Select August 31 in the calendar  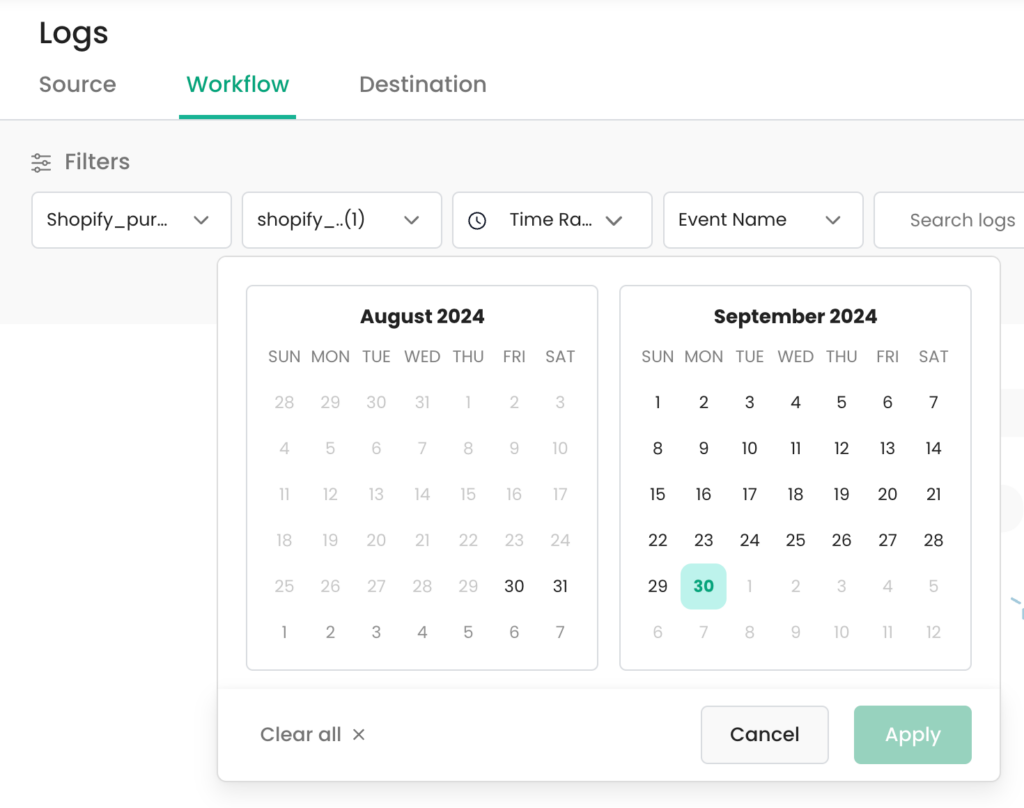(560, 586)
